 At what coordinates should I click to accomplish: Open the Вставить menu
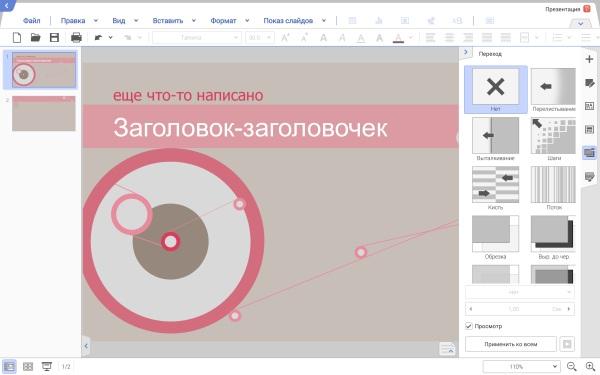(x=168, y=21)
